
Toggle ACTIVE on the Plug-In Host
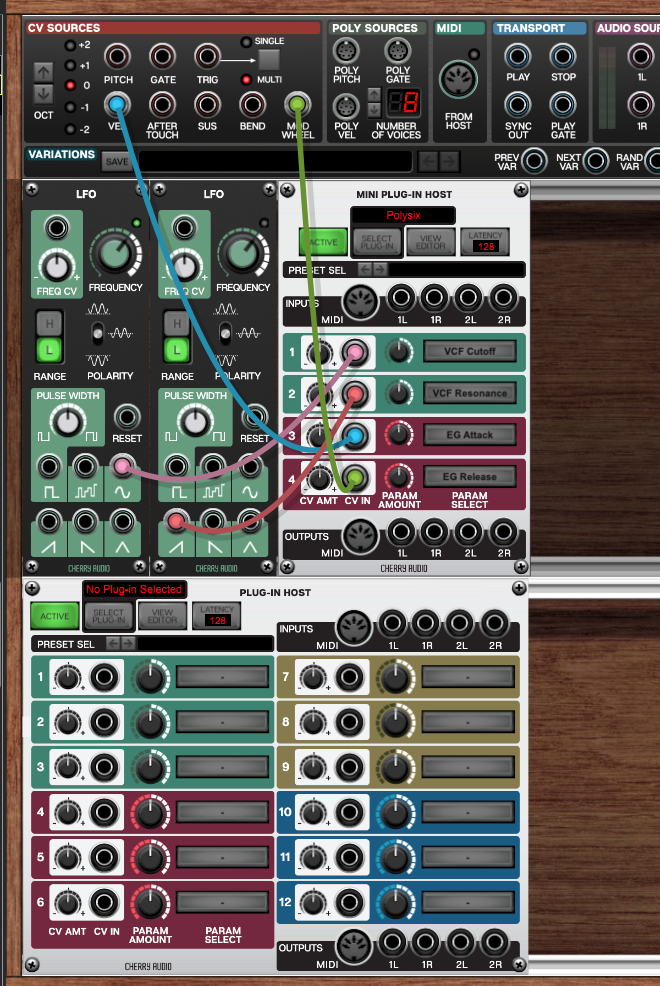(x=55, y=616)
